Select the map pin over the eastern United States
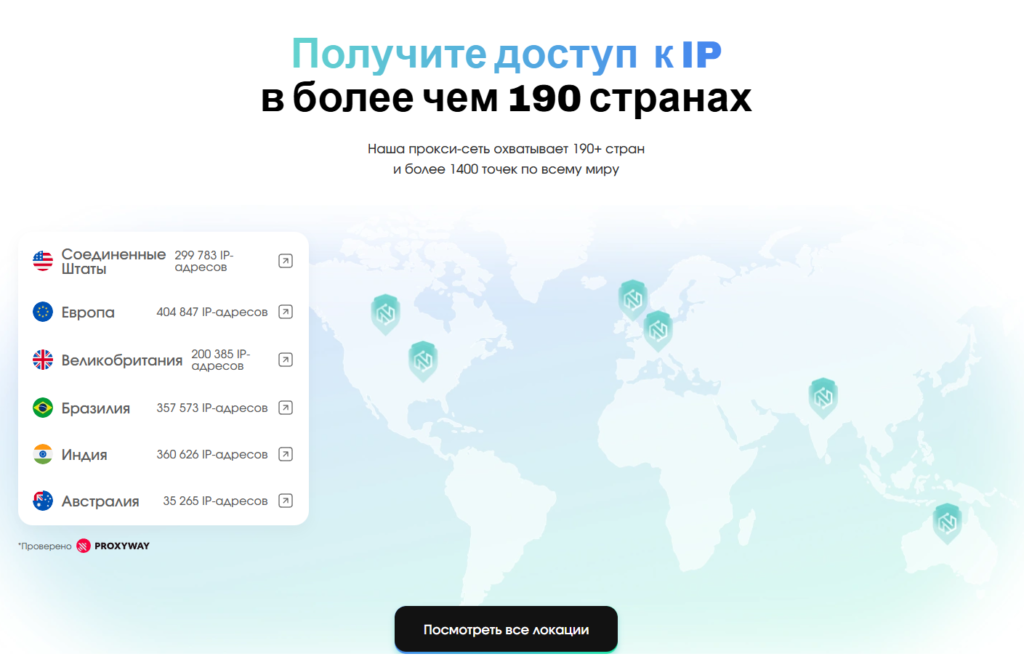This screenshot has width=1024, height=667. point(423,360)
